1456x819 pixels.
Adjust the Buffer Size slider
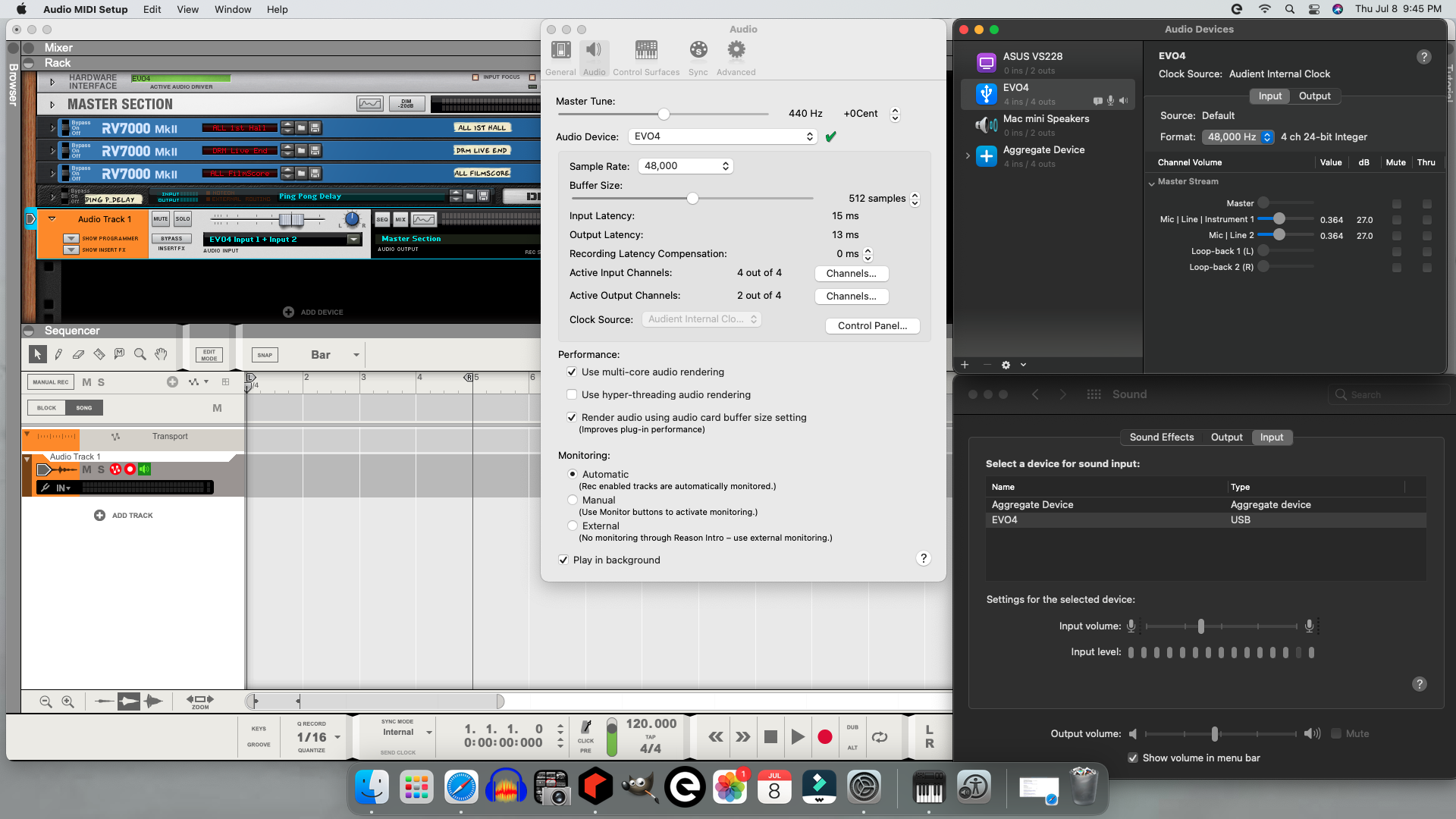pos(692,199)
